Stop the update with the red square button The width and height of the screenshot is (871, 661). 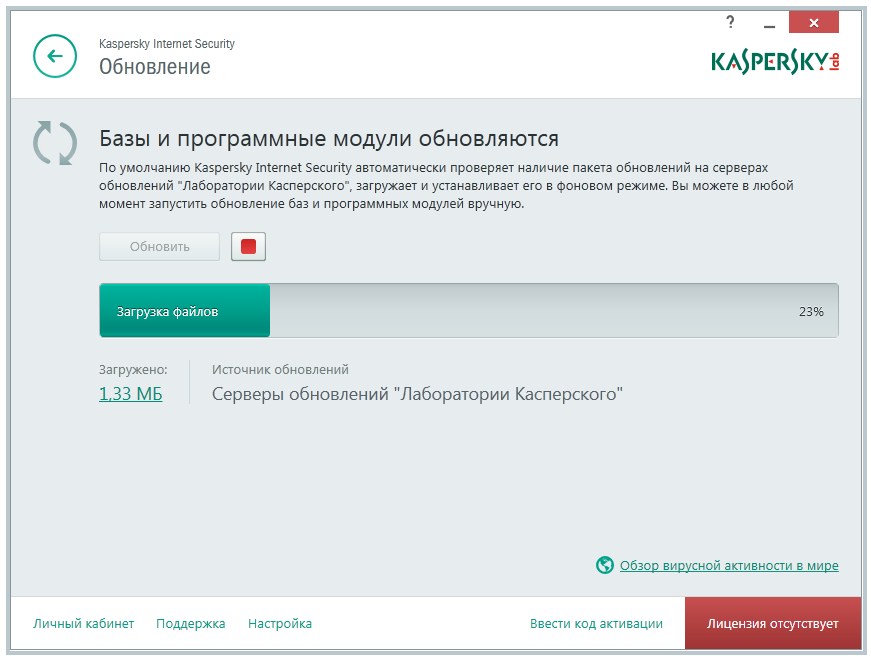point(248,246)
